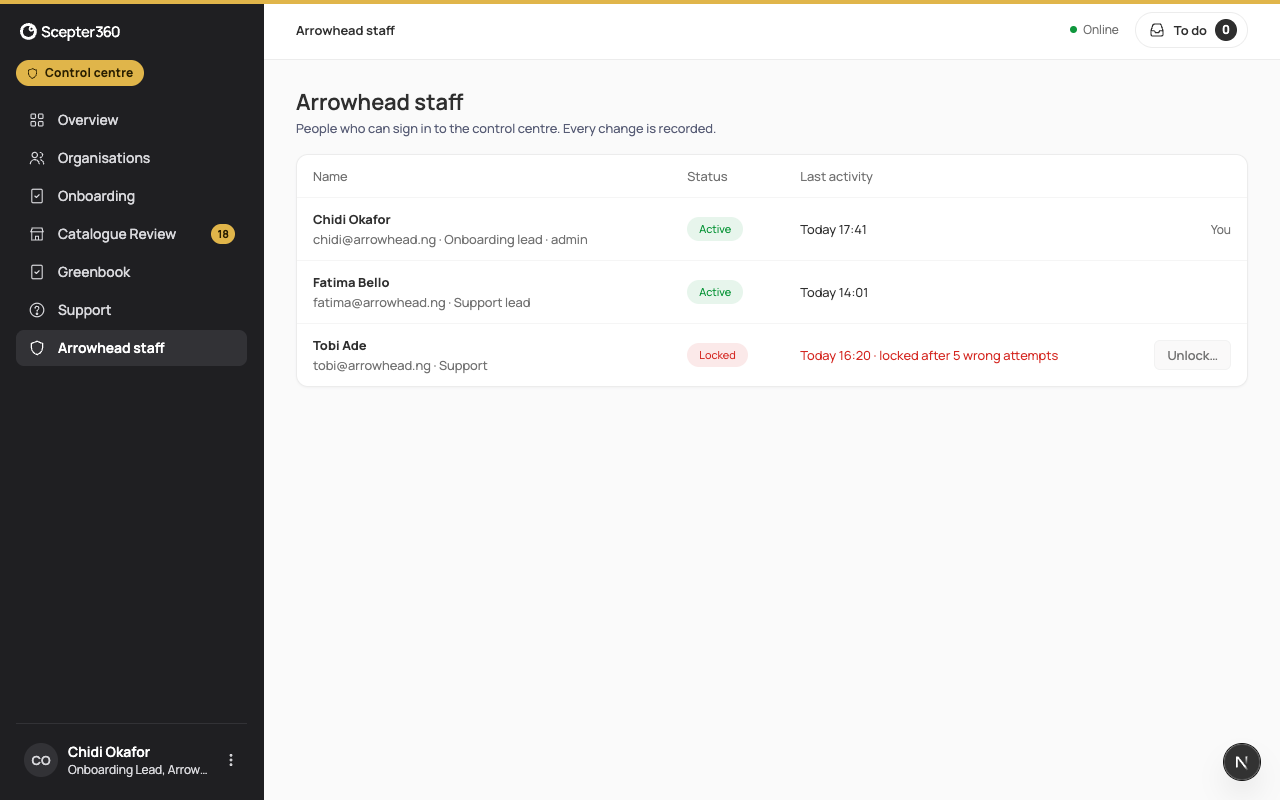Screen dimensions: 1280x800
Task: Open the user menu three-dot button
Action: [x=231, y=760]
